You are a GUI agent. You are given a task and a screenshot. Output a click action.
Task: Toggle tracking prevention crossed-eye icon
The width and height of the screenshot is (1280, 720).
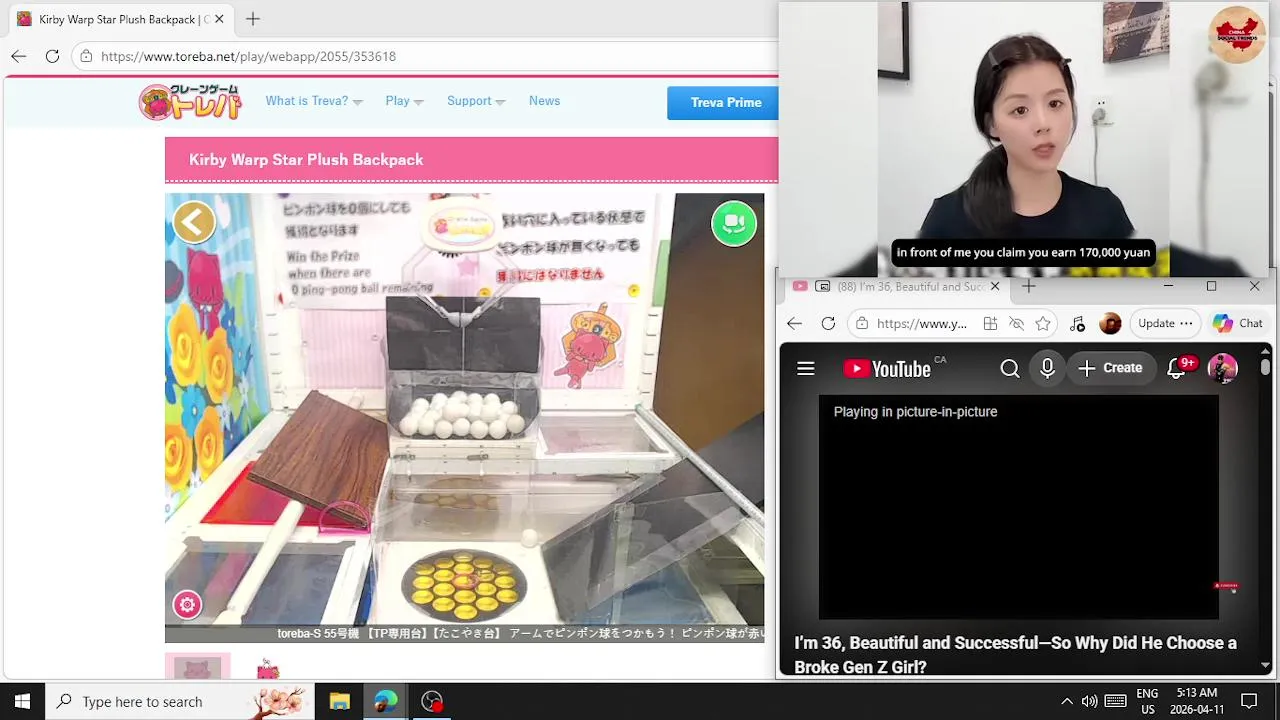click(x=1016, y=323)
